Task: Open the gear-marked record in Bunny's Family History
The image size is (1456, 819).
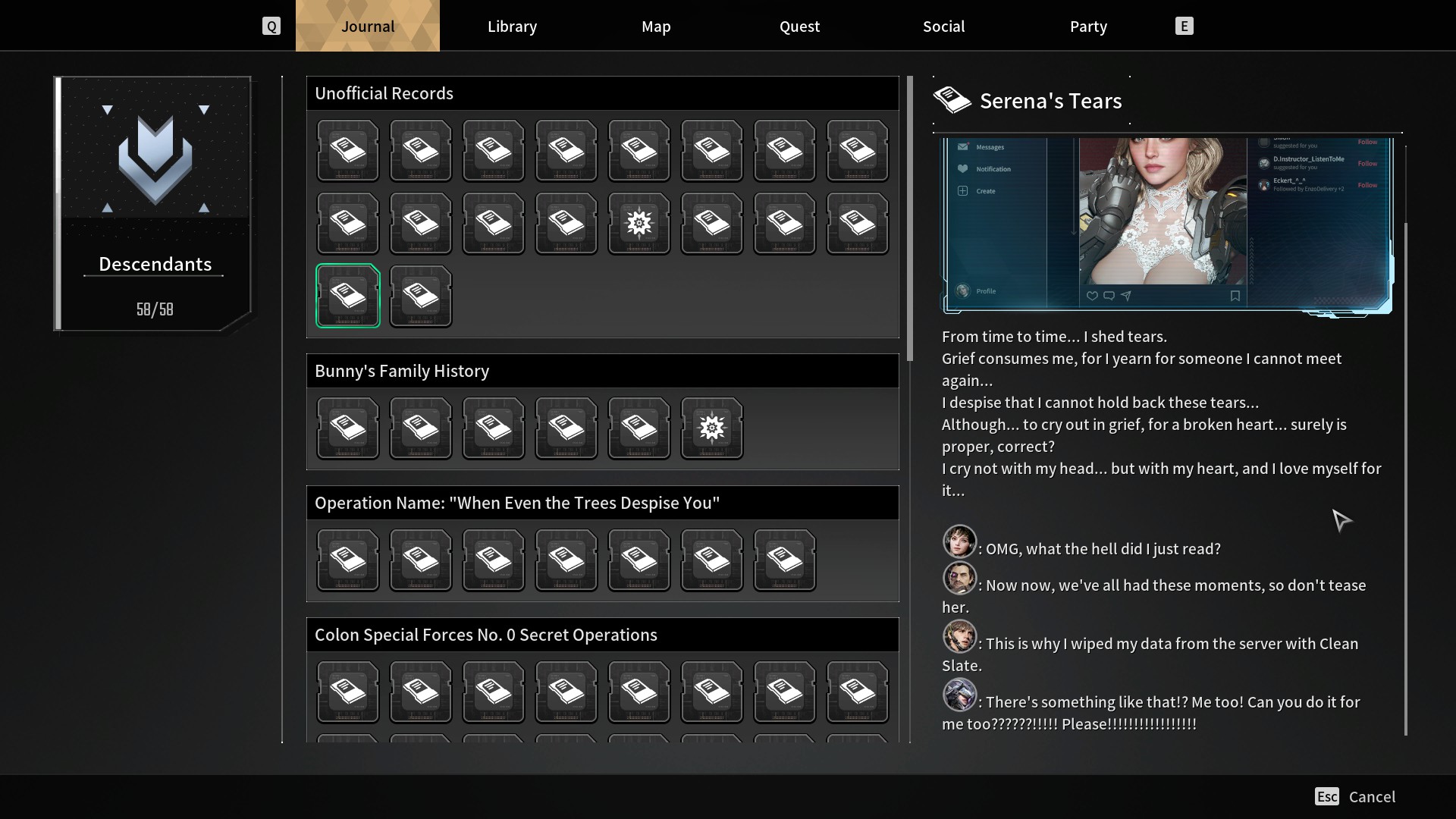Action: [711, 428]
